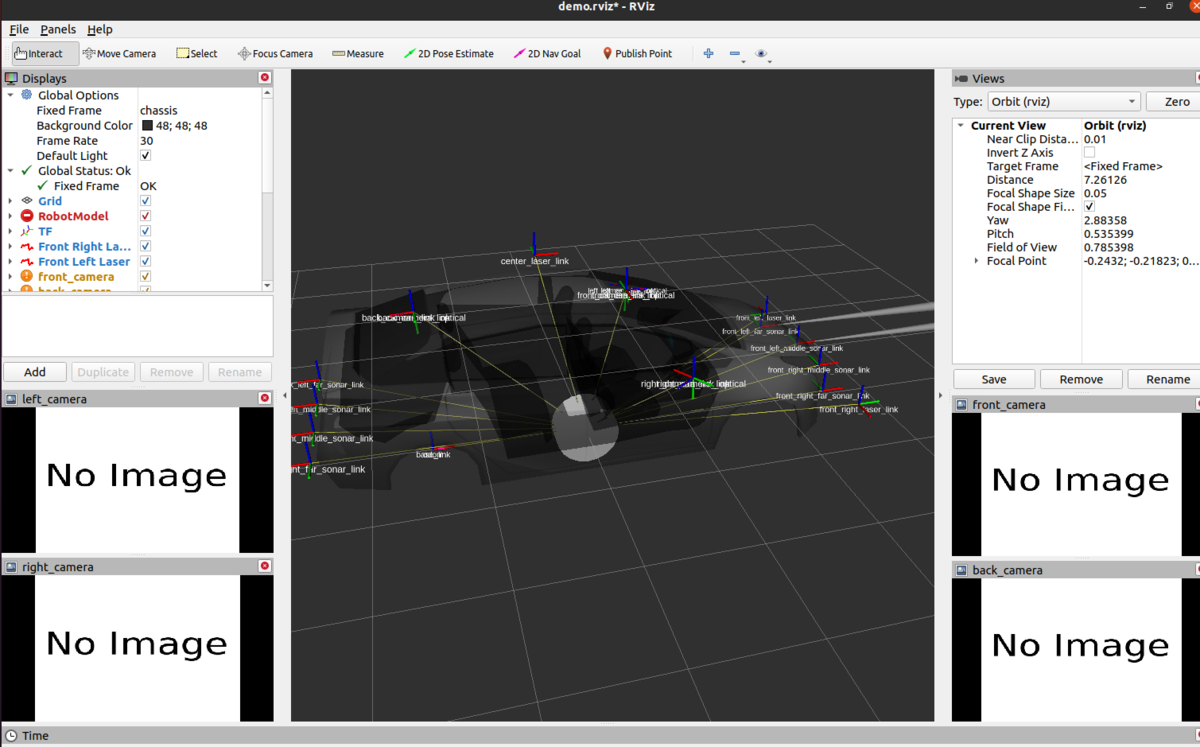Image resolution: width=1200 pixels, height=747 pixels.
Task: Expand the TF display properties
Action: 10,231
